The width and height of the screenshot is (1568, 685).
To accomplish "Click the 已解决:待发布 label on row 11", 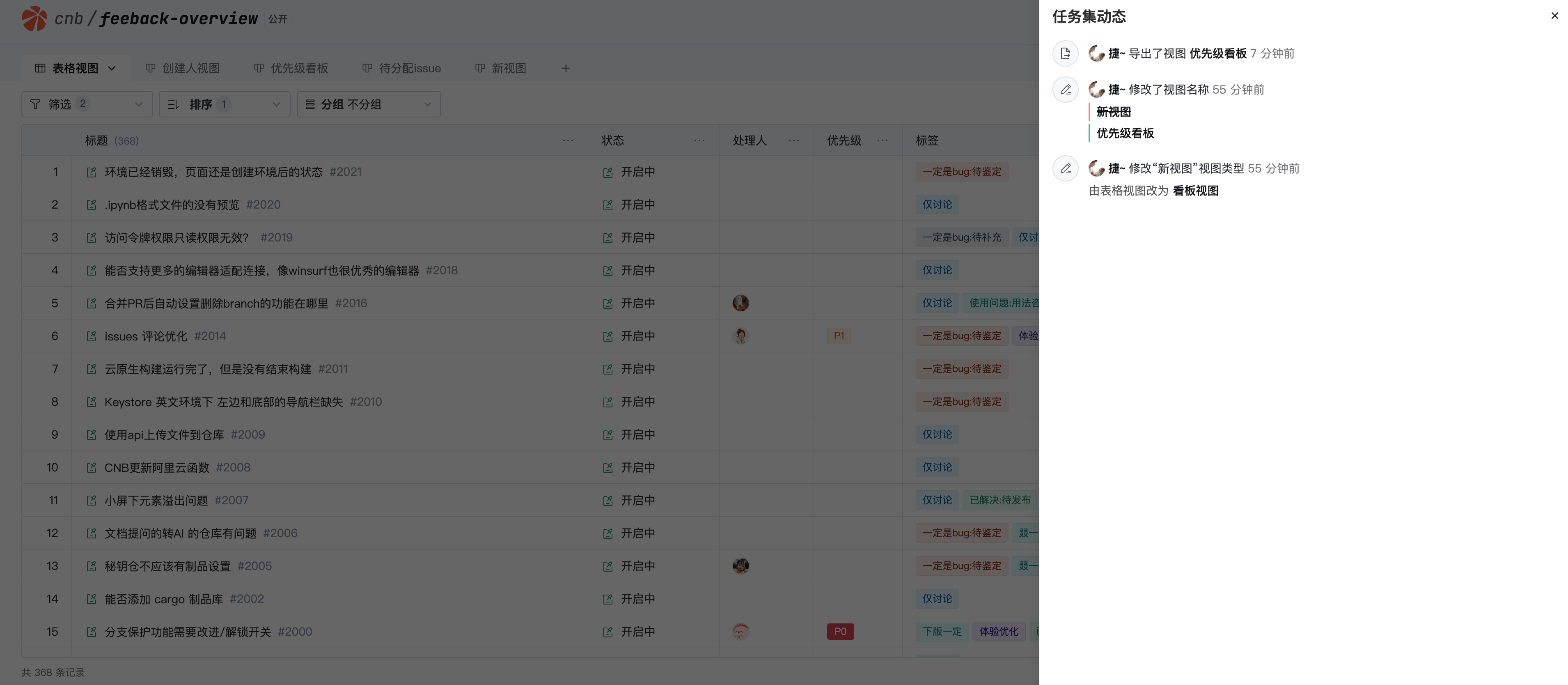I will click(x=999, y=500).
